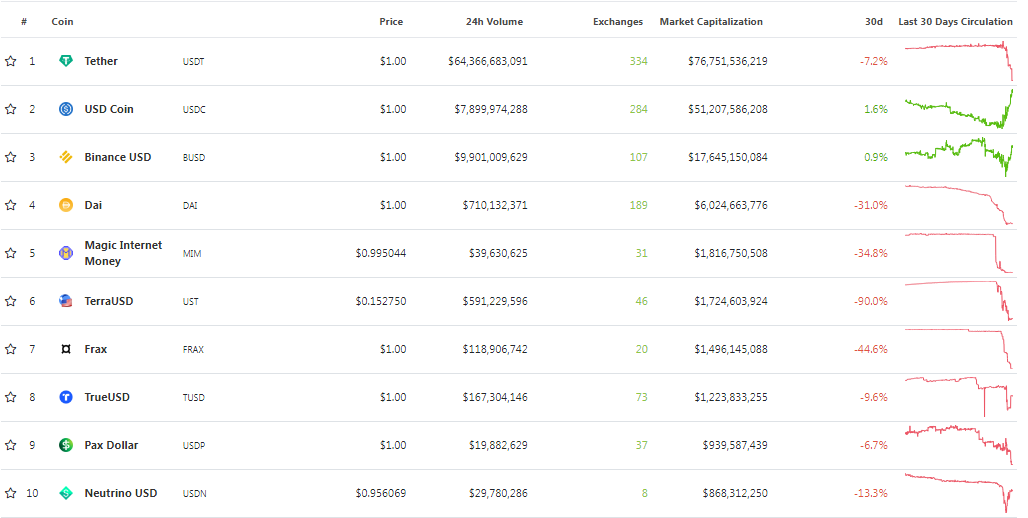Open TerraUSD circulation sparkline chart
This screenshot has height=518, width=1028.
click(x=959, y=301)
